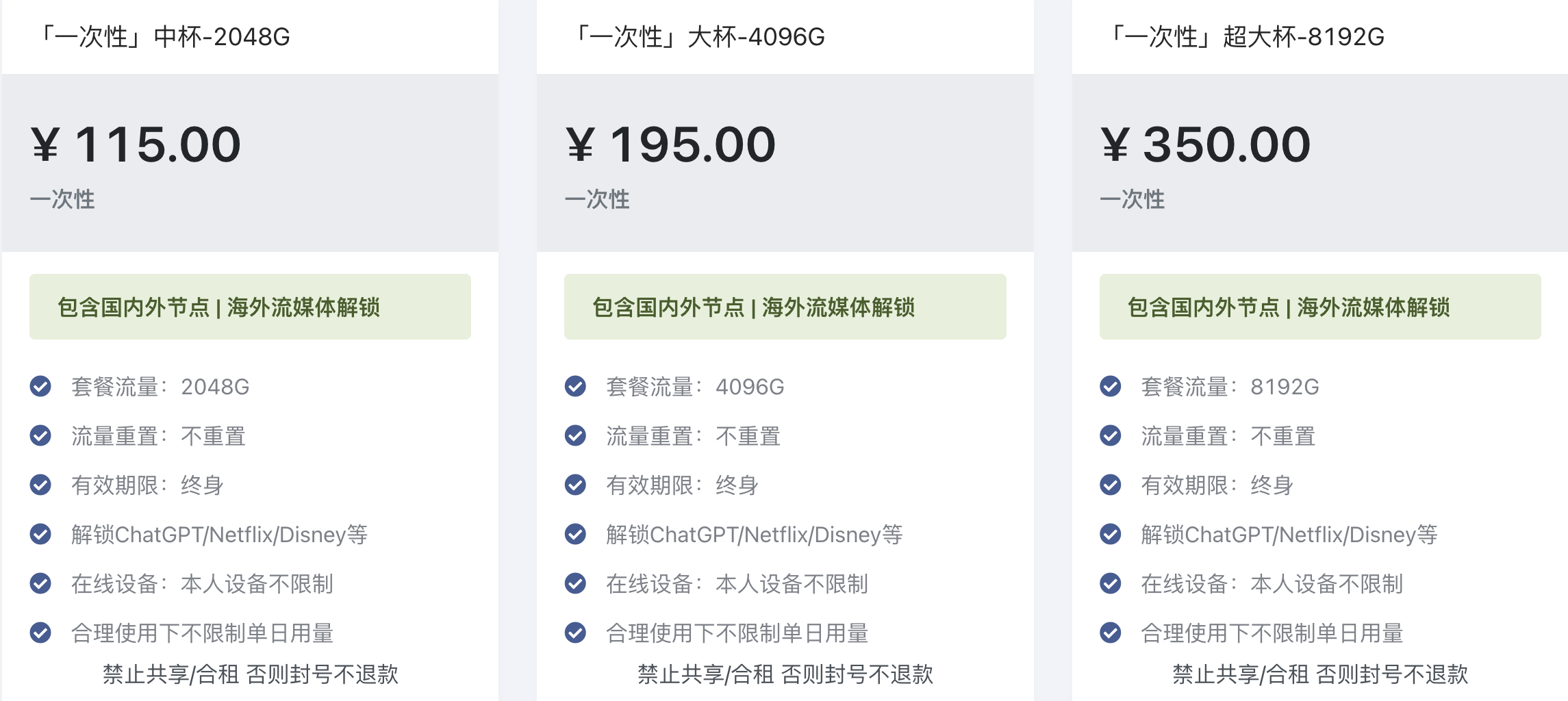Open the「一次性」超大杯-8192G plan title
Viewport: 1568px width, 701px height.
coord(1246,37)
